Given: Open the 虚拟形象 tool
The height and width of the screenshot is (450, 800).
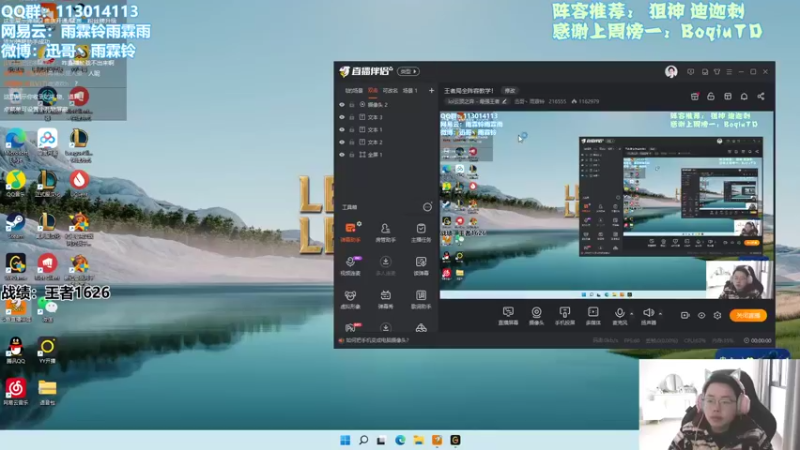Looking at the screenshot, I should tap(351, 299).
